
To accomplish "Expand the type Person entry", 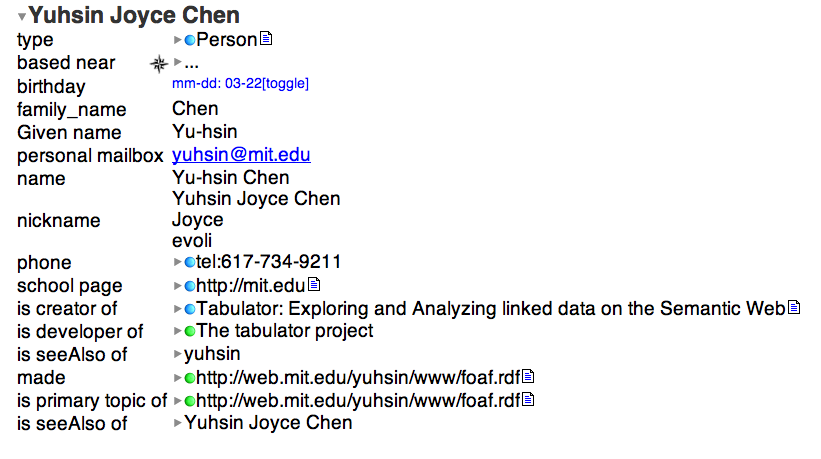I will [x=178, y=40].
